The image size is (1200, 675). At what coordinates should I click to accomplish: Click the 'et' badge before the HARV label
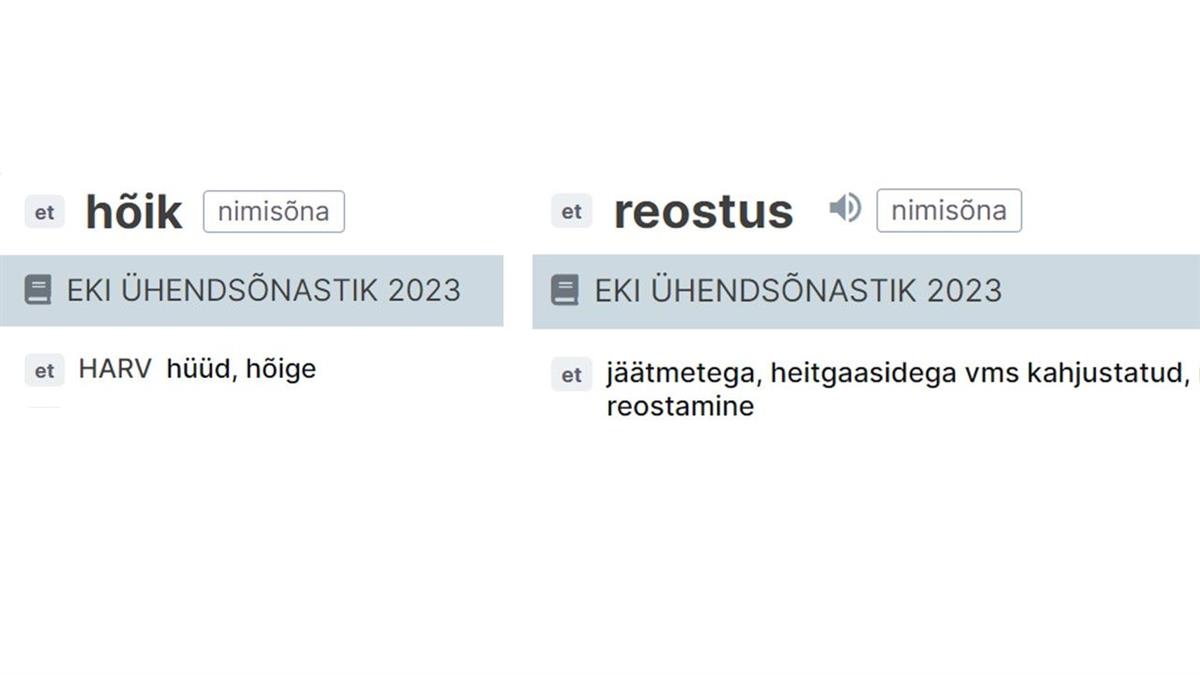tap(45, 370)
